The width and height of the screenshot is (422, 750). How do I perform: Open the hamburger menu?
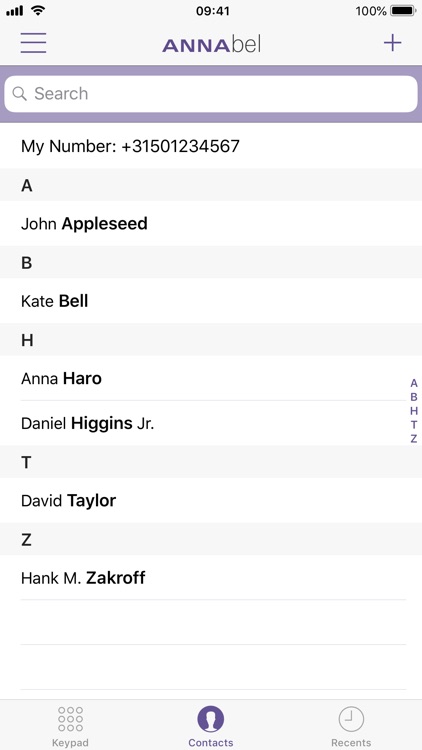pyautogui.click(x=33, y=43)
